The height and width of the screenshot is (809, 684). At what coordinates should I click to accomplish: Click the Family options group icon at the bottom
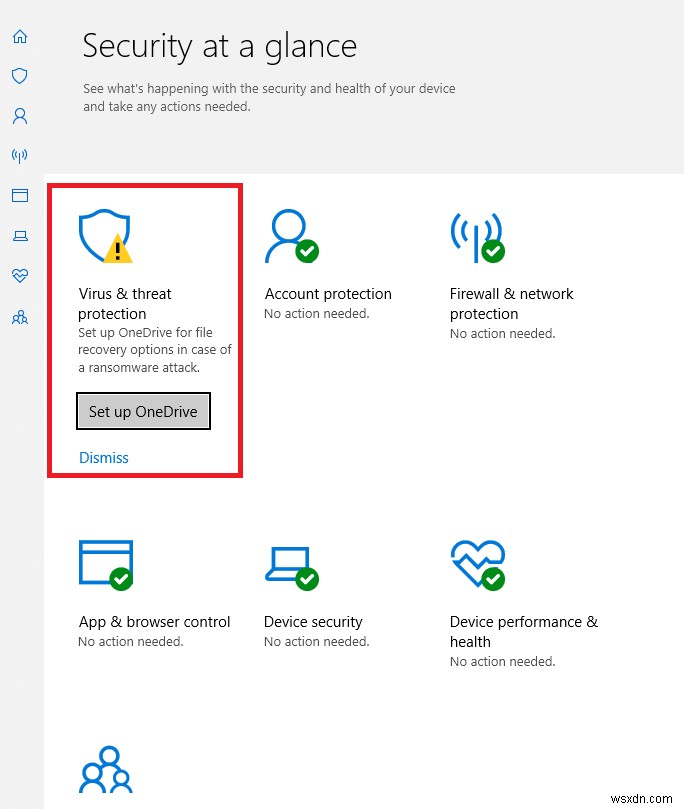coord(105,770)
